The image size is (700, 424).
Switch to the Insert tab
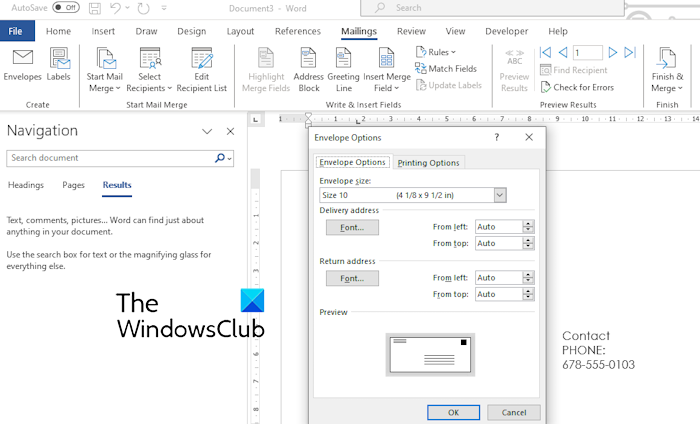coord(103,31)
